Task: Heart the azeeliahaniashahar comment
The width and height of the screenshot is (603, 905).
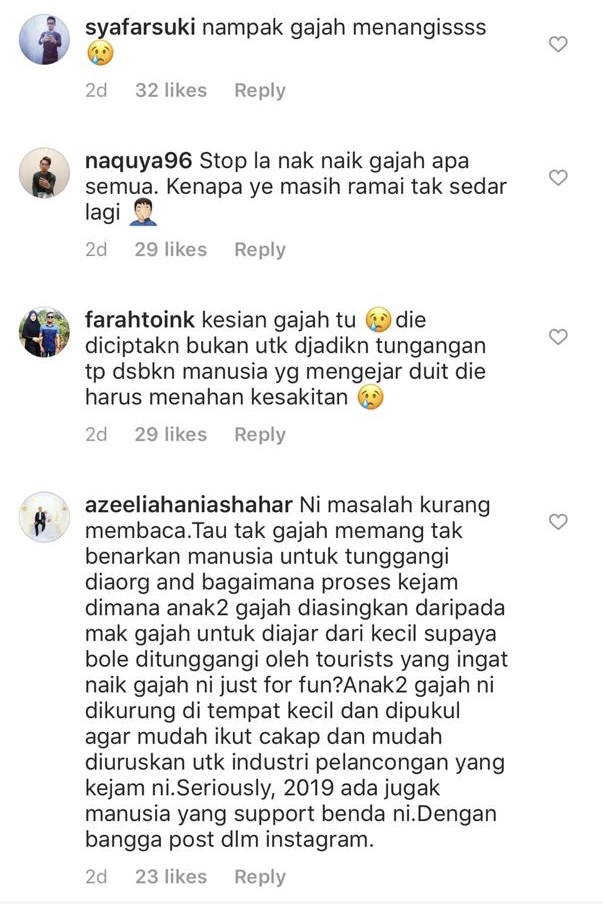Action: click(x=558, y=522)
